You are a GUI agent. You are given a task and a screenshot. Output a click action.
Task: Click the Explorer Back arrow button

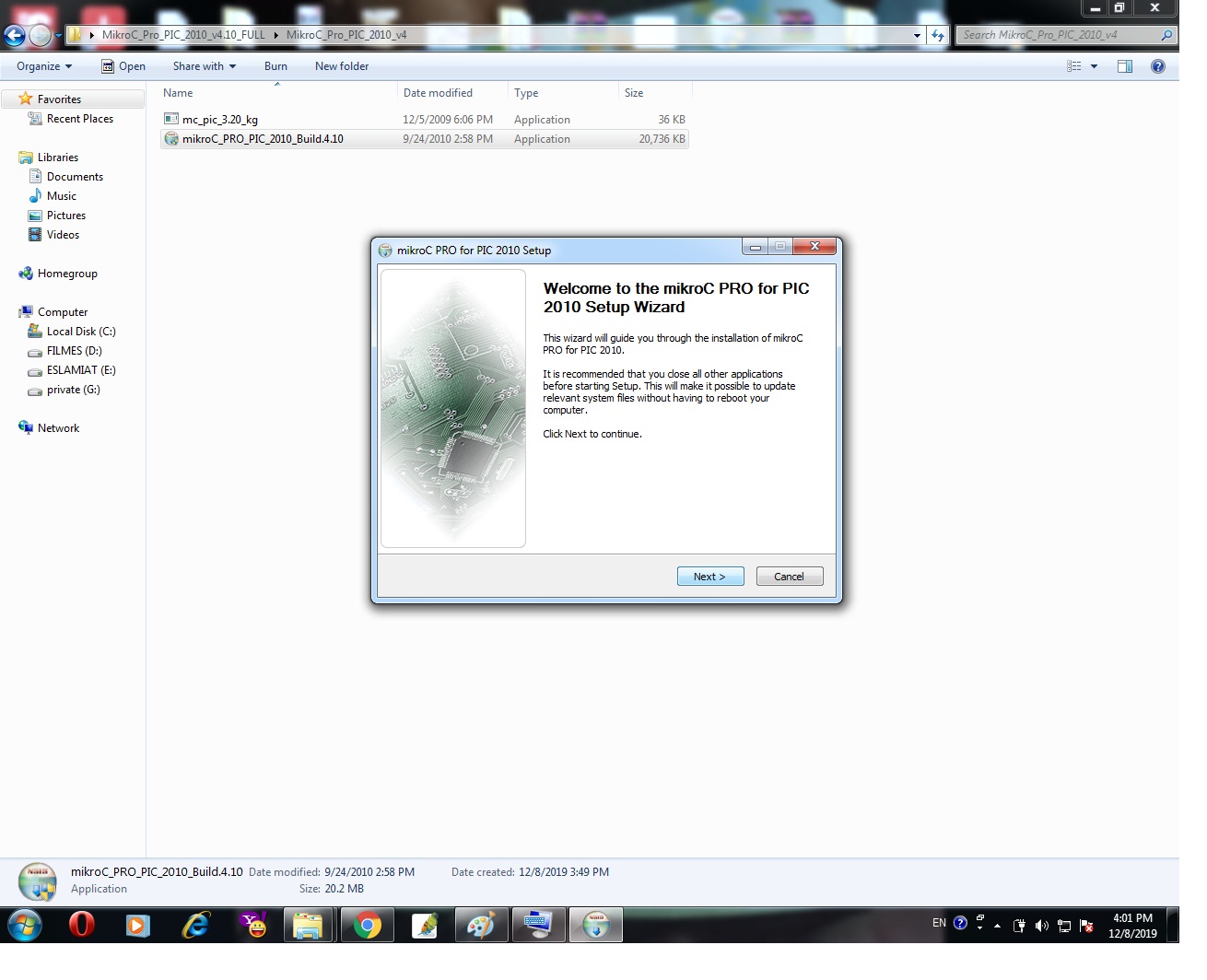pos(14,35)
